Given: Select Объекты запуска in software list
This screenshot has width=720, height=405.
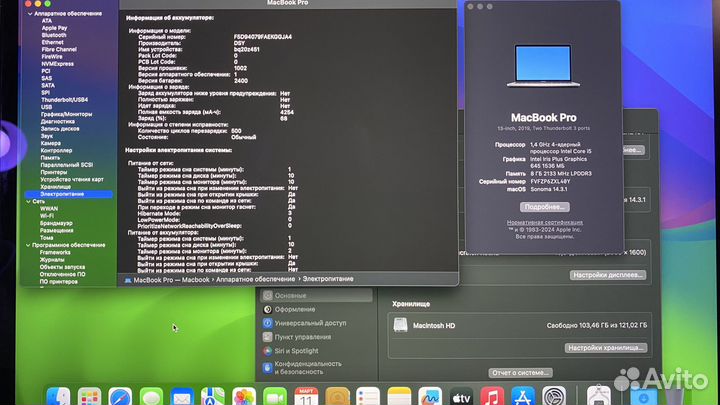Looking at the screenshot, I should click(x=62, y=267).
